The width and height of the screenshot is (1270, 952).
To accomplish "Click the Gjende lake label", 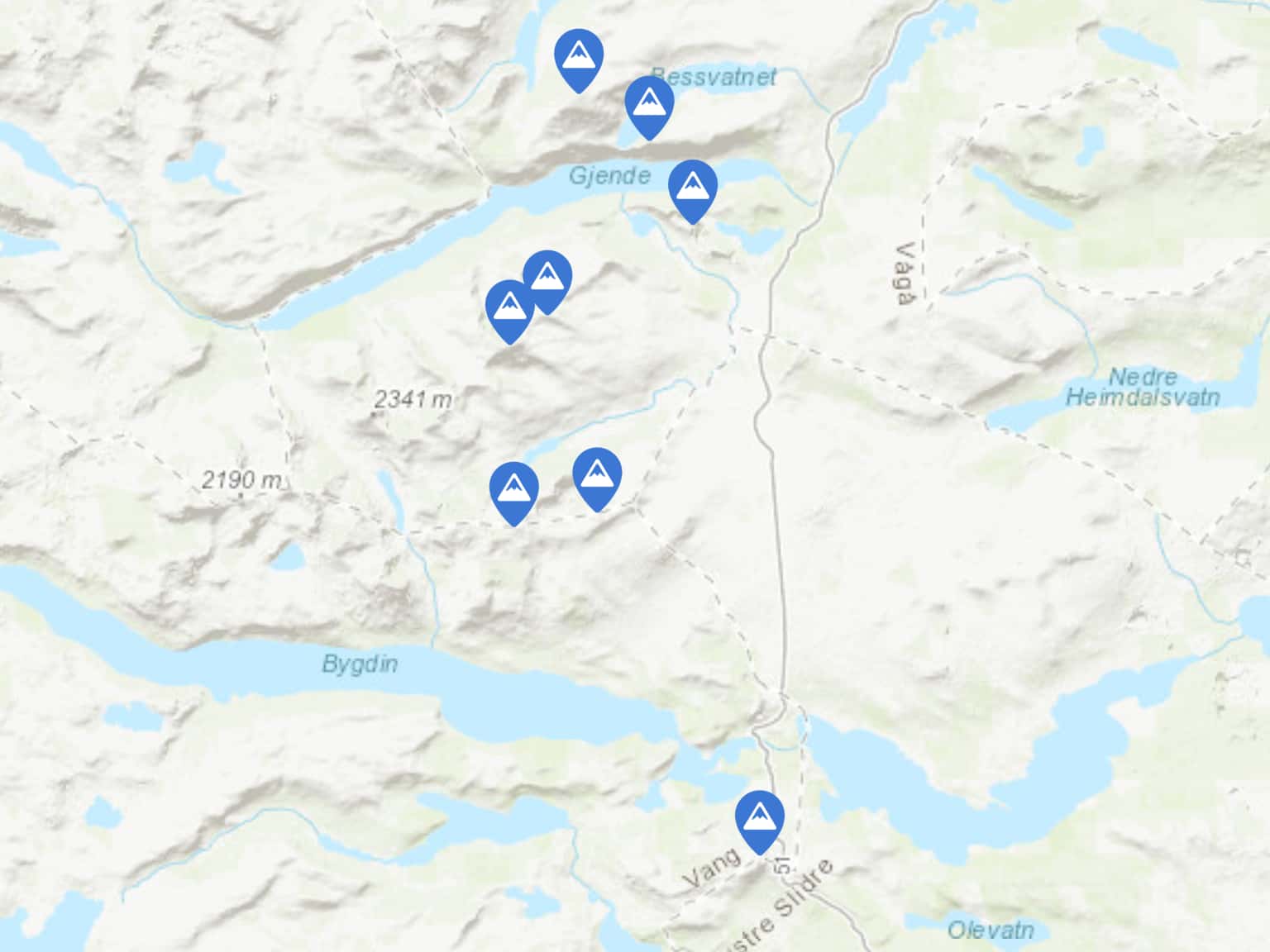I will point(609,176).
